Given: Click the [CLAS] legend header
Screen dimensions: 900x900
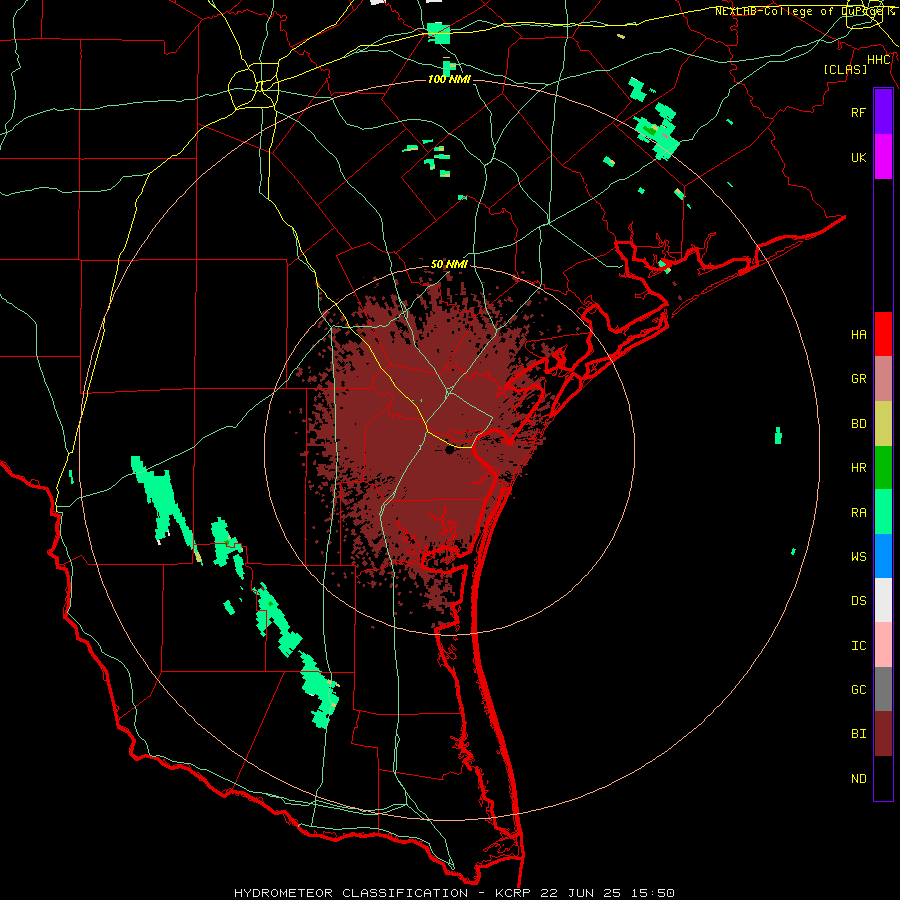Looking at the screenshot, I should [845, 69].
